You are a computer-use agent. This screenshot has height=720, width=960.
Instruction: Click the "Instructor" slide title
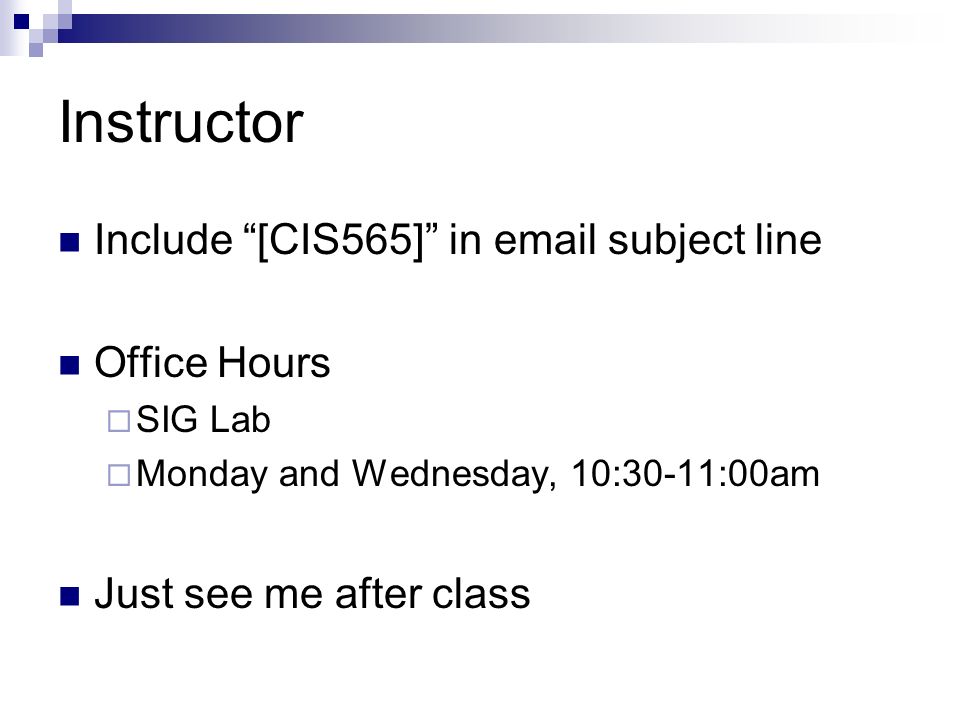point(181,122)
